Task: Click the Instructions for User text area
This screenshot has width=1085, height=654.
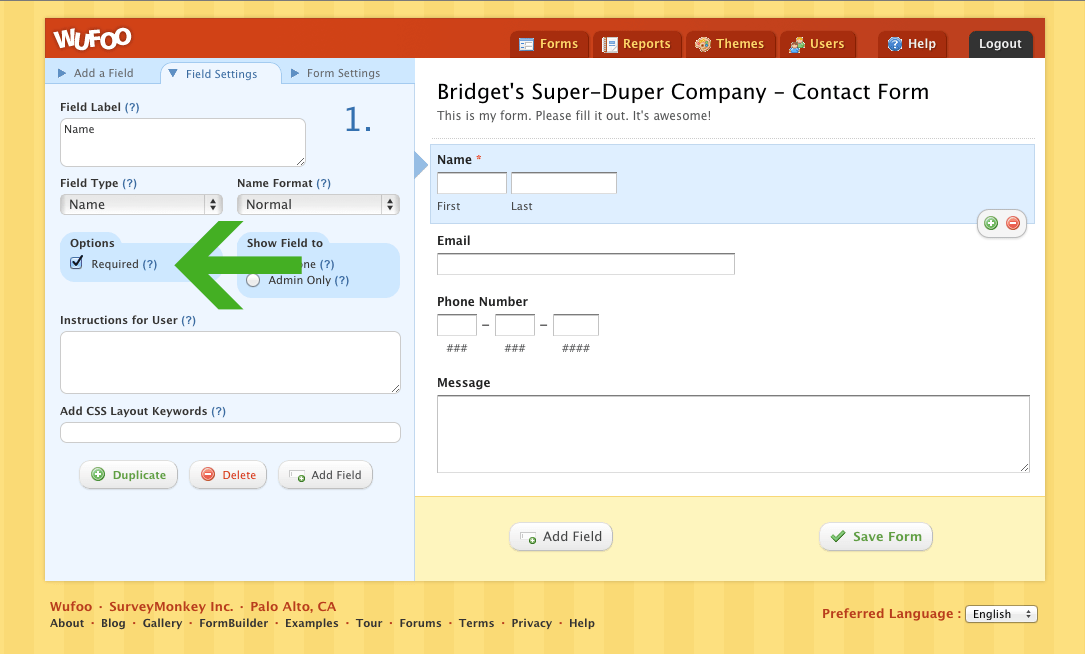Action: click(230, 363)
